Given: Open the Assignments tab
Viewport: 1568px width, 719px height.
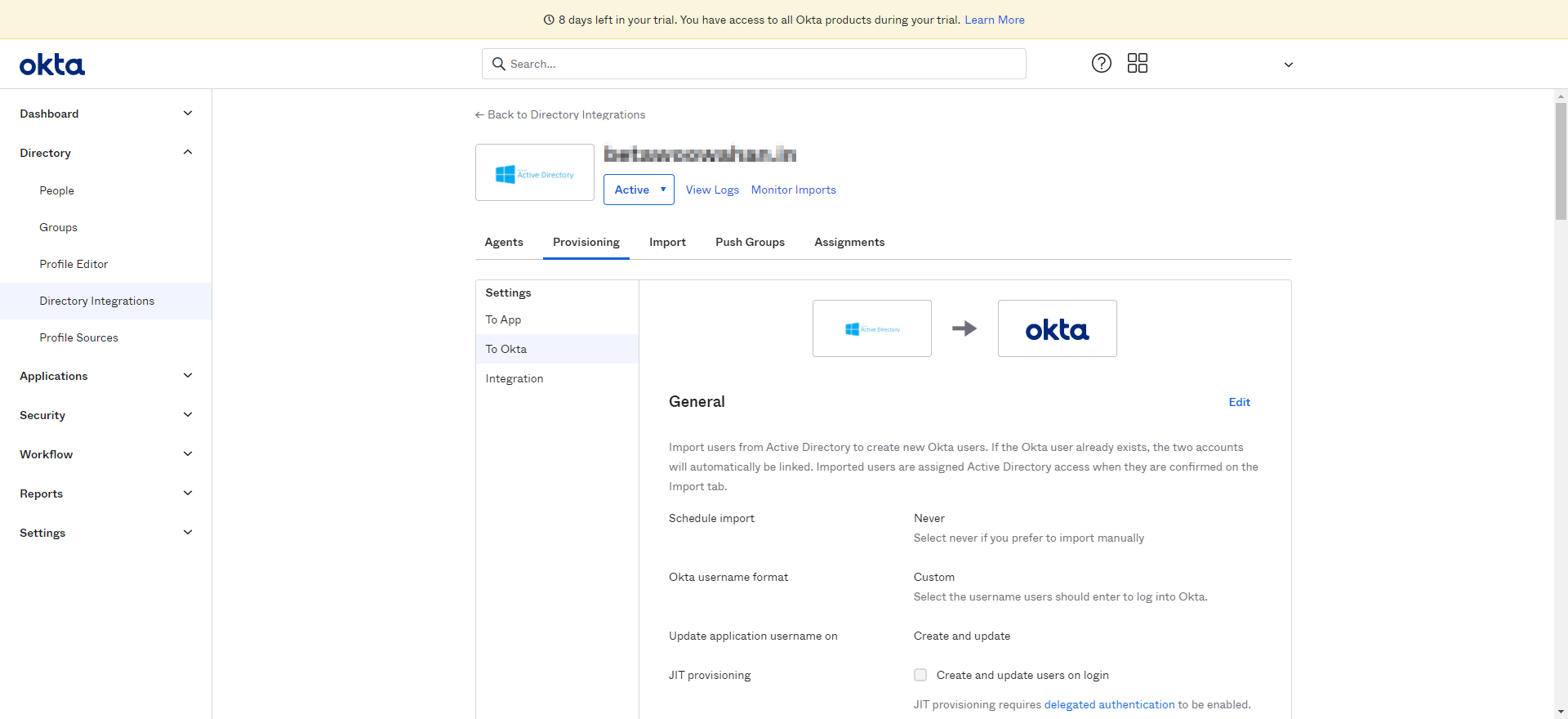Looking at the screenshot, I should [849, 242].
